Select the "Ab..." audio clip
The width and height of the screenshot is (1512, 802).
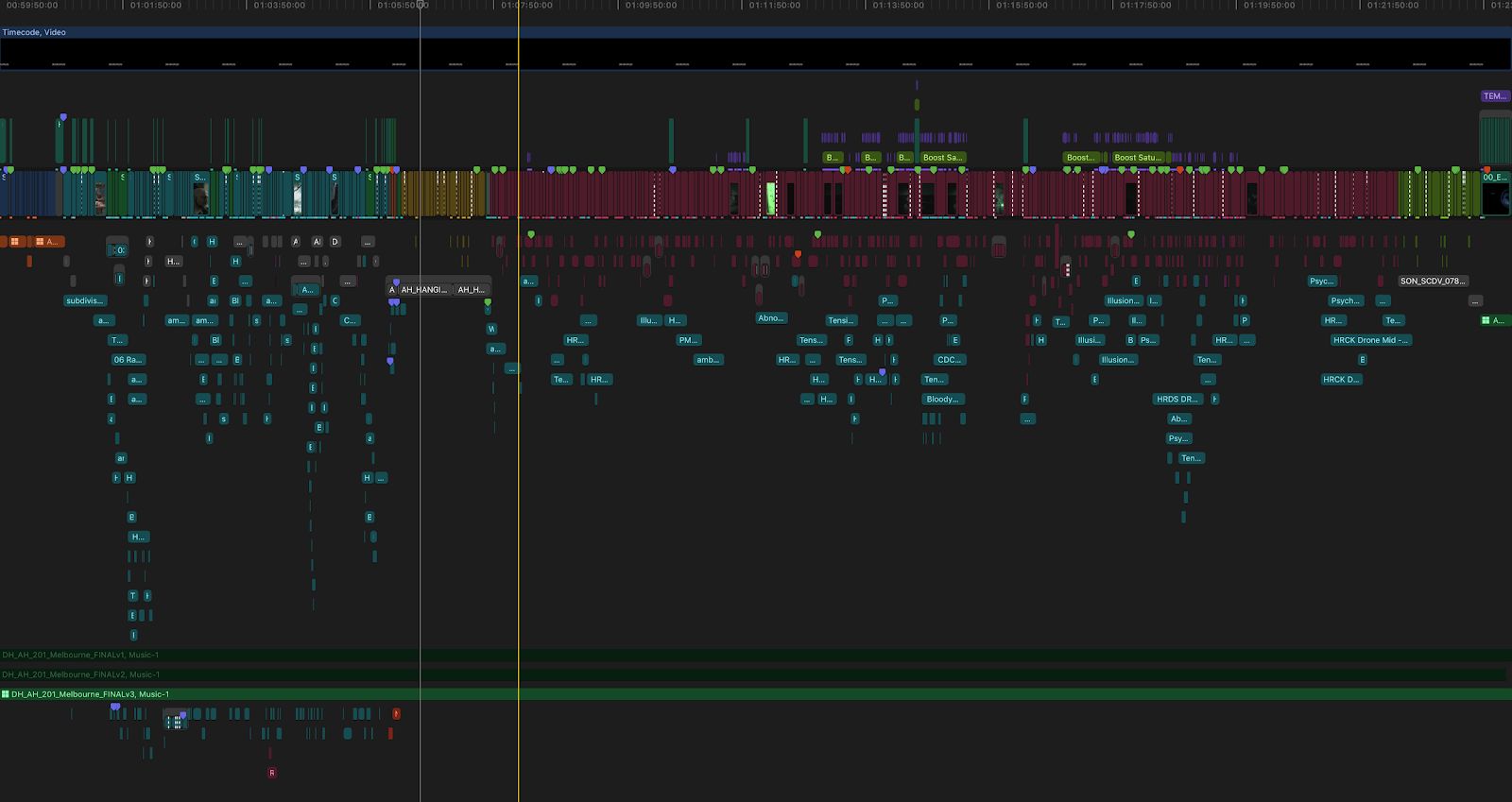(x=1178, y=419)
